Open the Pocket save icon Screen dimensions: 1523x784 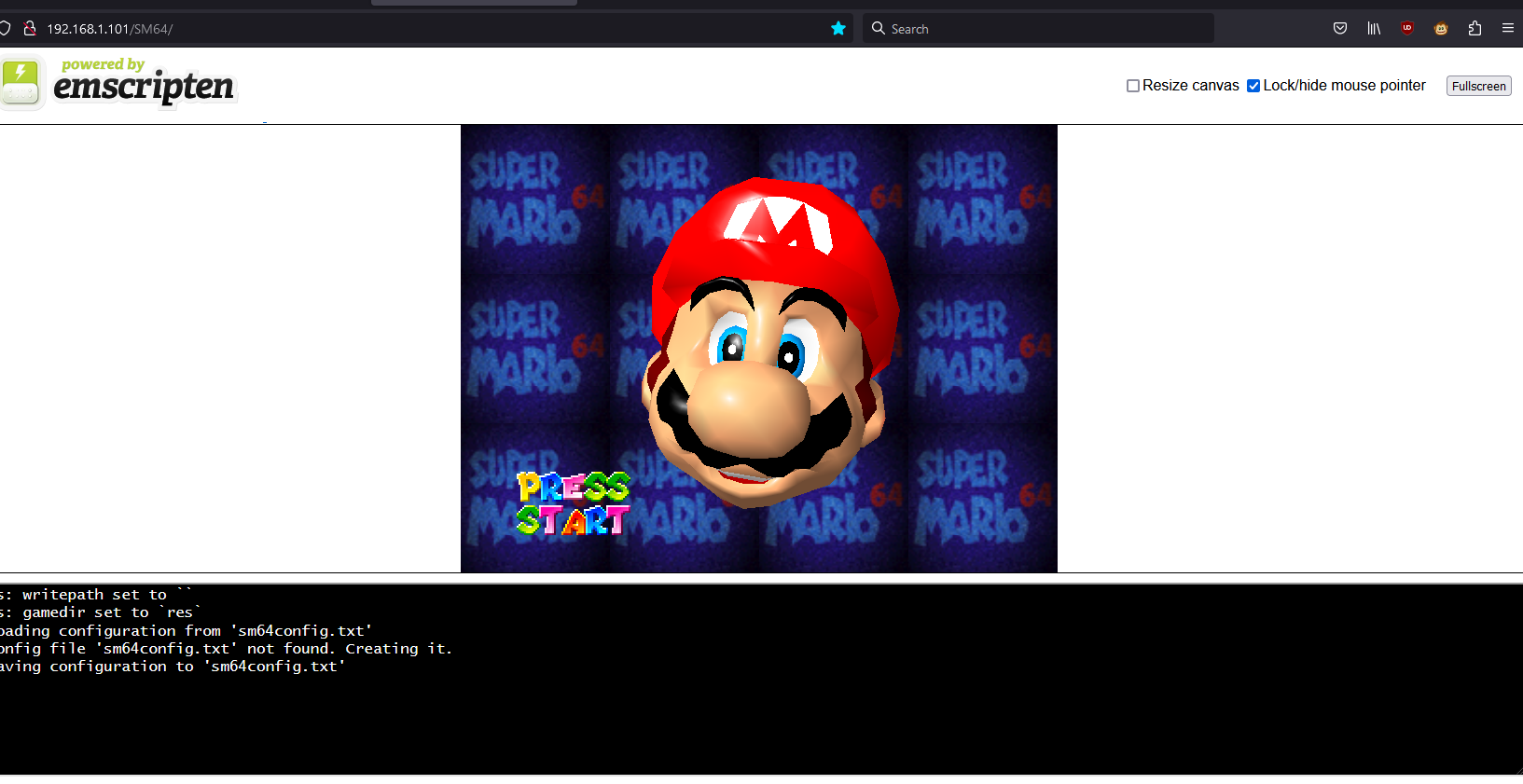(1340, 28)
